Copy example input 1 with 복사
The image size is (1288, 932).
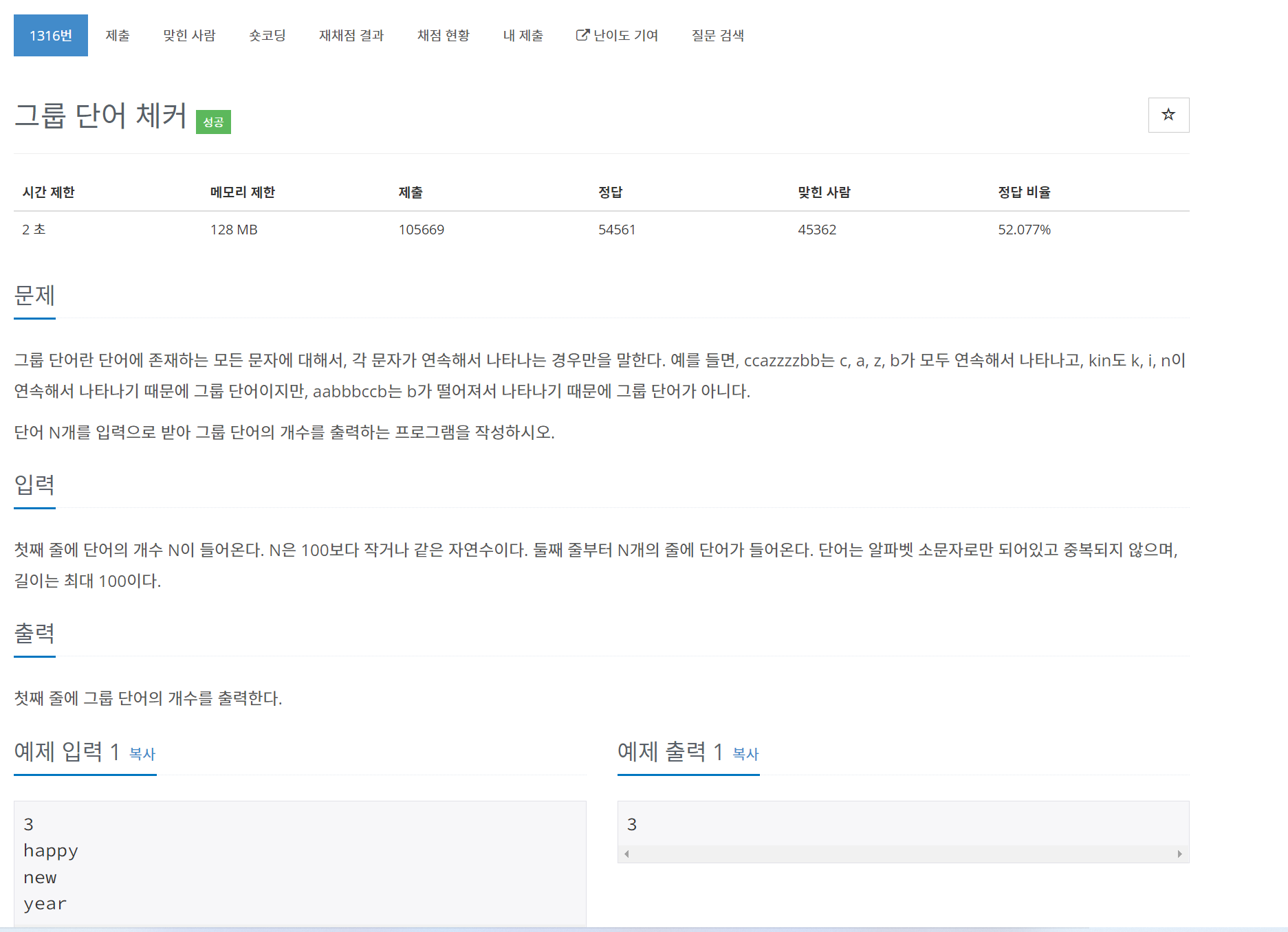[142, 754]
